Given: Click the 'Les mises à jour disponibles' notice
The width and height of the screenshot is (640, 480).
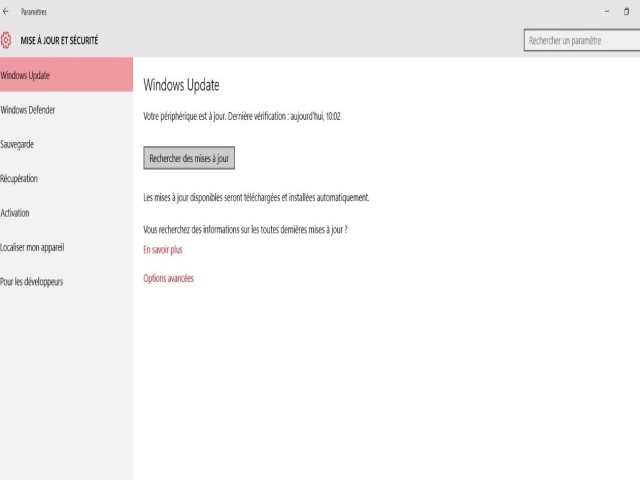Looking at the screenshot, I should 256,198.
